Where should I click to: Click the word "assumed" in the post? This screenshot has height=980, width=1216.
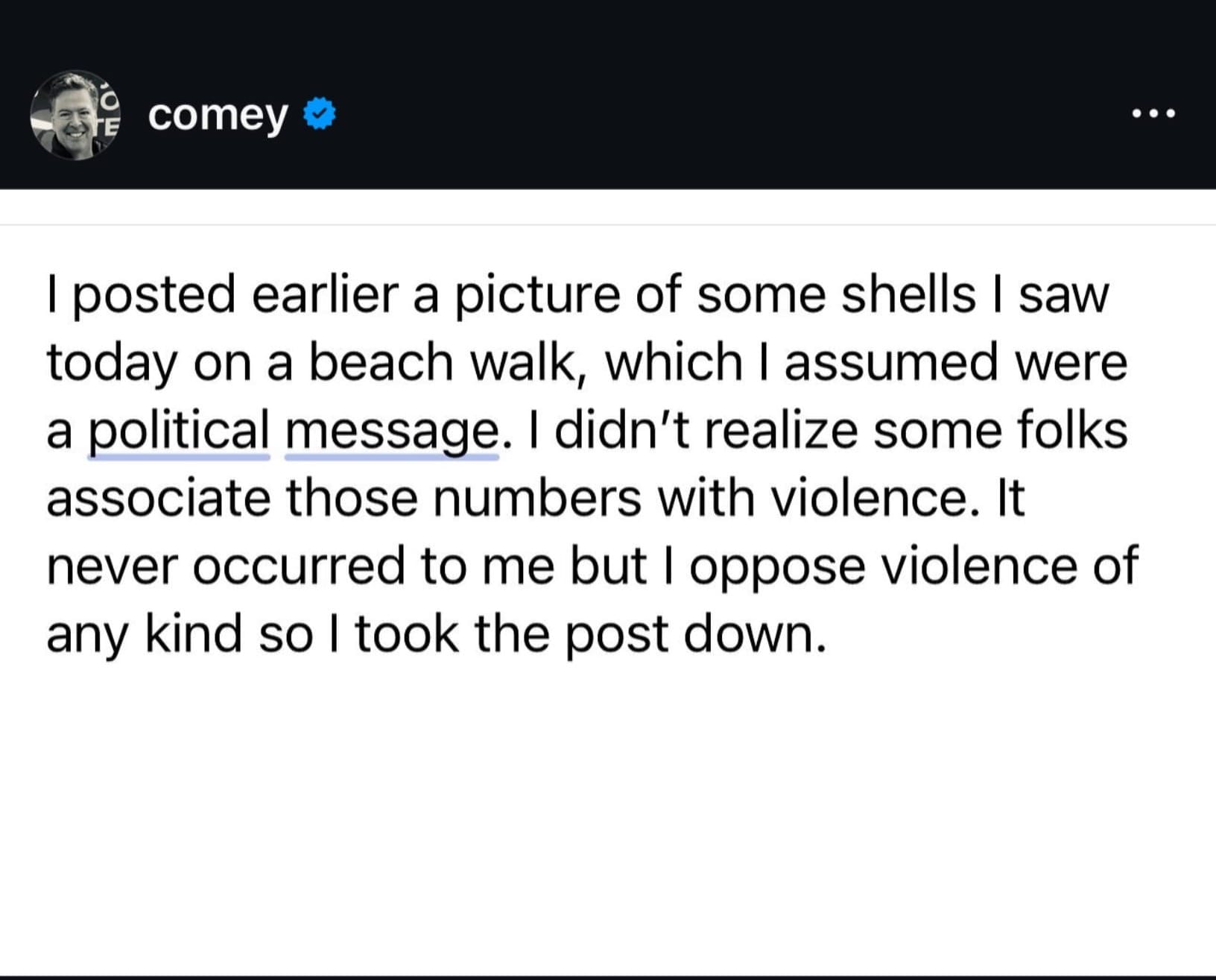[889, 363]
